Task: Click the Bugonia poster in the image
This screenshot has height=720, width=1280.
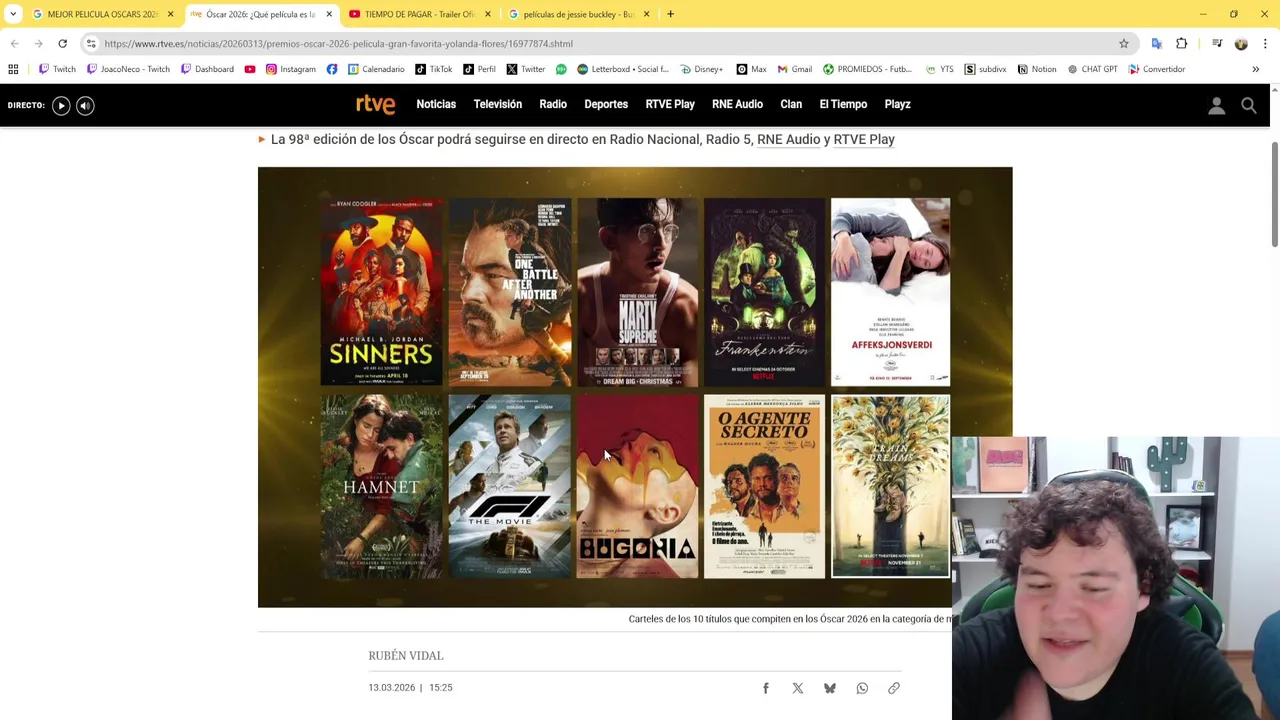Action: (x=637, y=486)
